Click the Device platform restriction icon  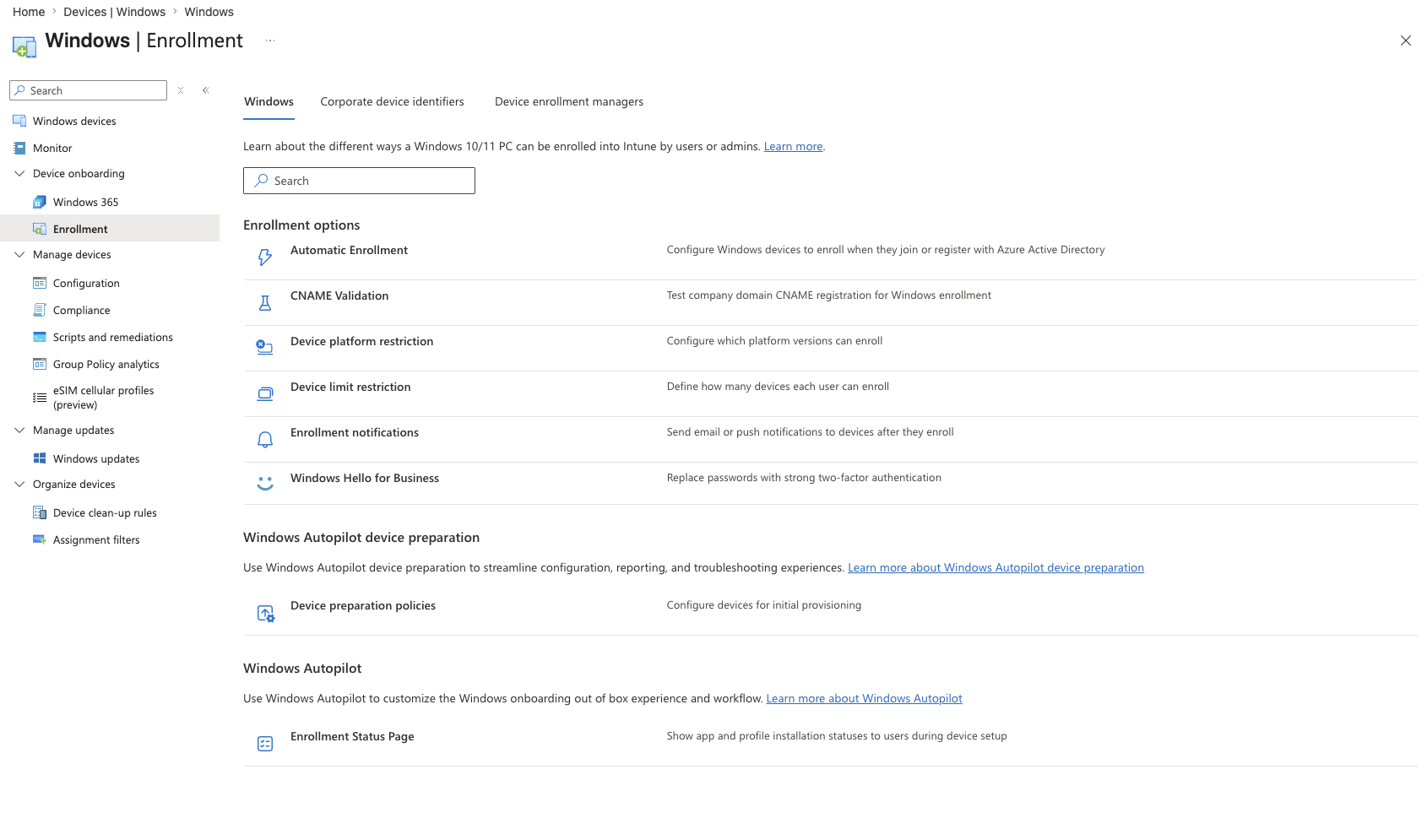pyautogui.click(x=265, y=347)
